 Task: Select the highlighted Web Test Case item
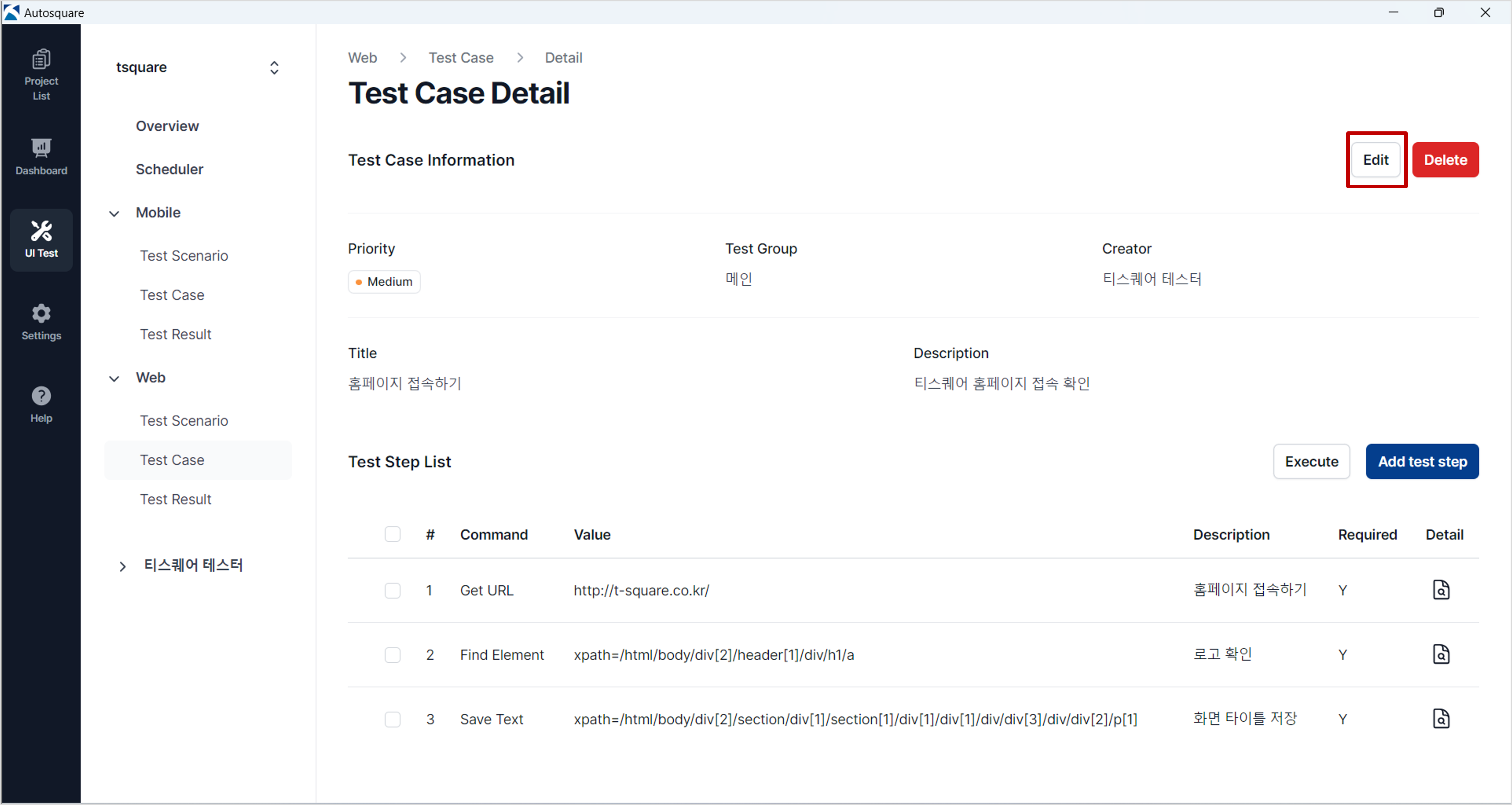point(198,460)
